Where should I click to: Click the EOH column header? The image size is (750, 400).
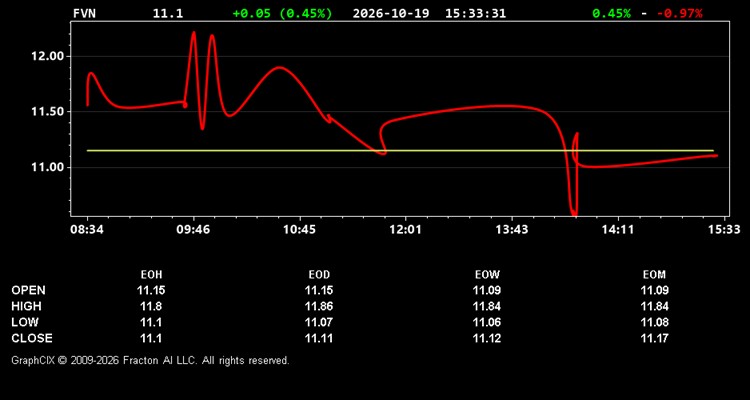click(x=151, y=275)
